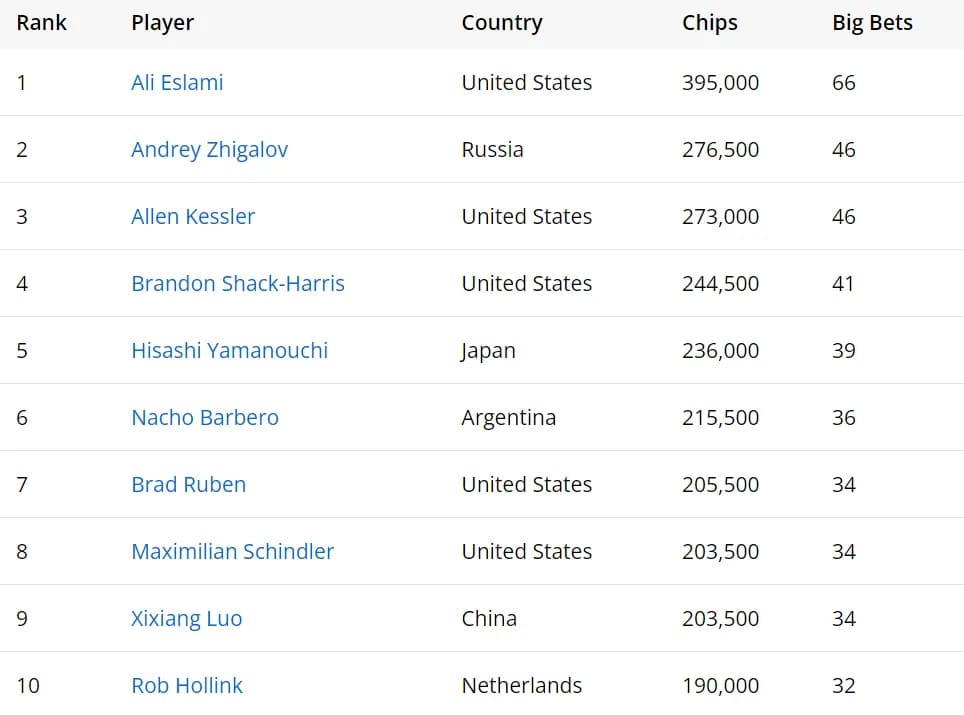Click the Allen Kessler player link
The image size is (964, 715).
click(x=193, y=216)
